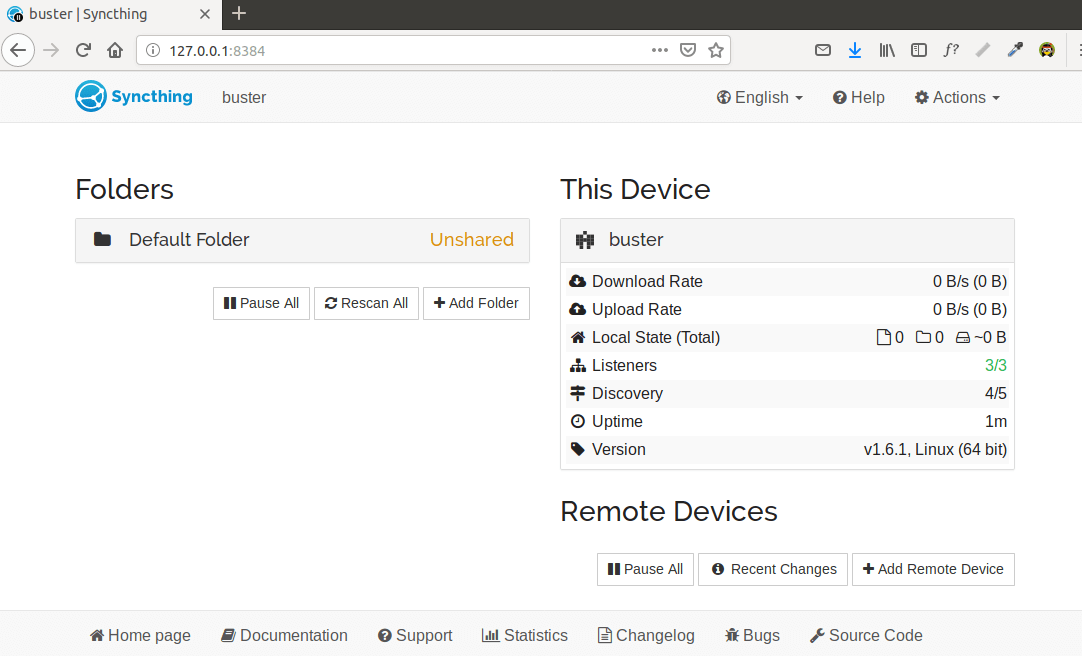Open the Help menu item
Screen dimensions: 1082x656
click(x=859, y=97)
